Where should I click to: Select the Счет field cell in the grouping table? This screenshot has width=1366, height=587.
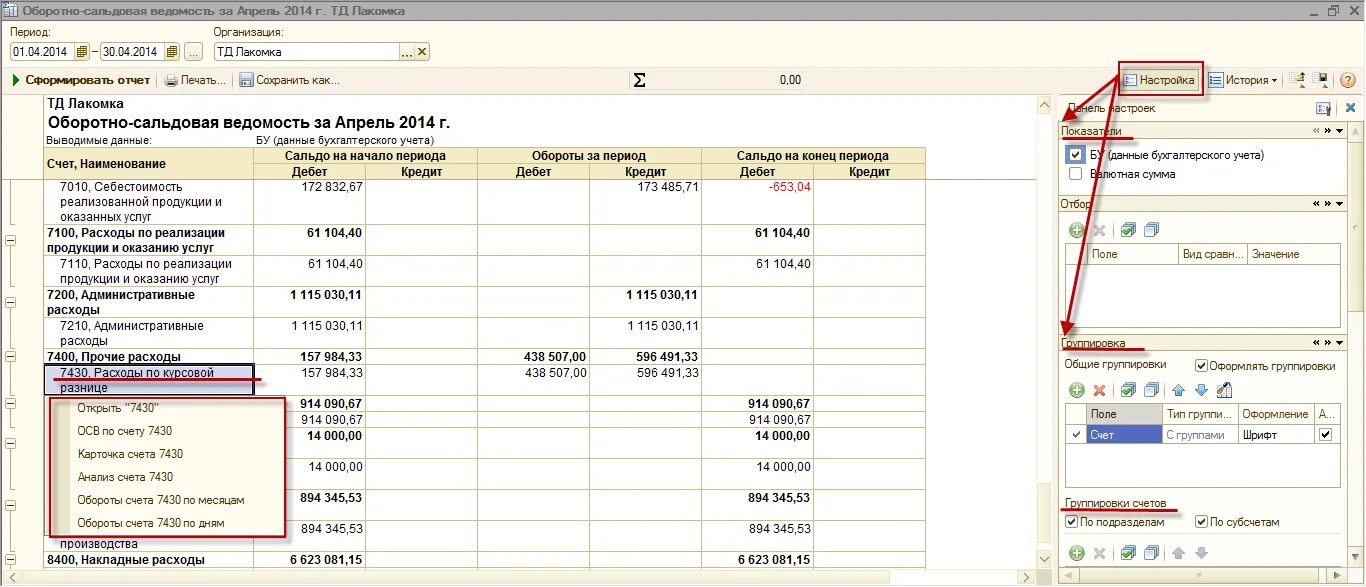click(x=1124, y=435)
